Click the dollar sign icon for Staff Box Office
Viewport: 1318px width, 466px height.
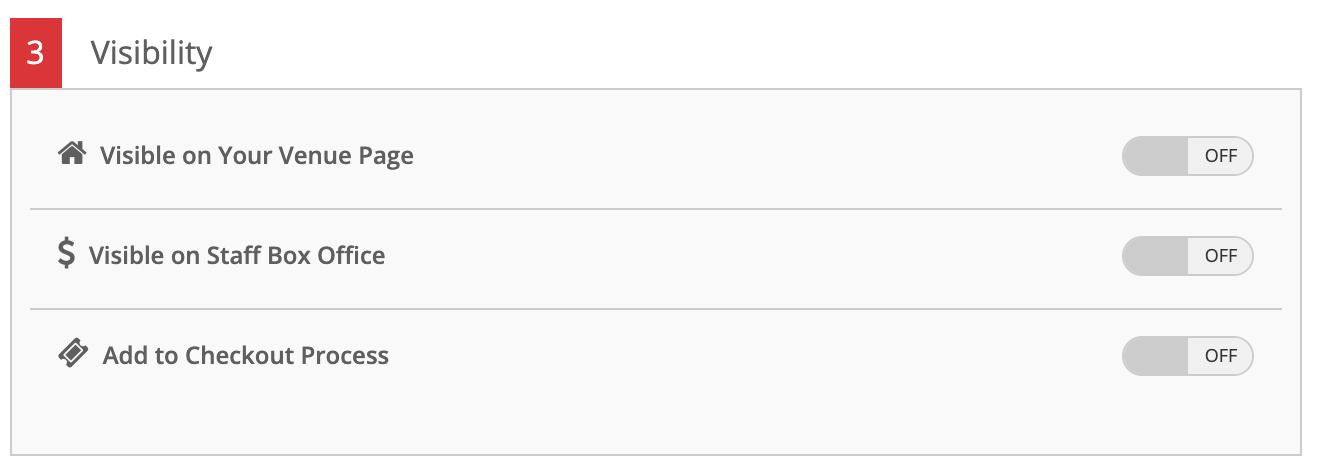pos(66,254)
